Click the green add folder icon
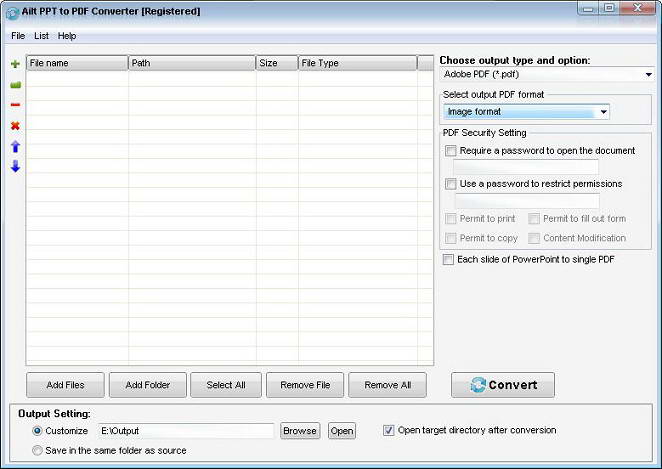The image size is (662, 469). coord(15,85)
